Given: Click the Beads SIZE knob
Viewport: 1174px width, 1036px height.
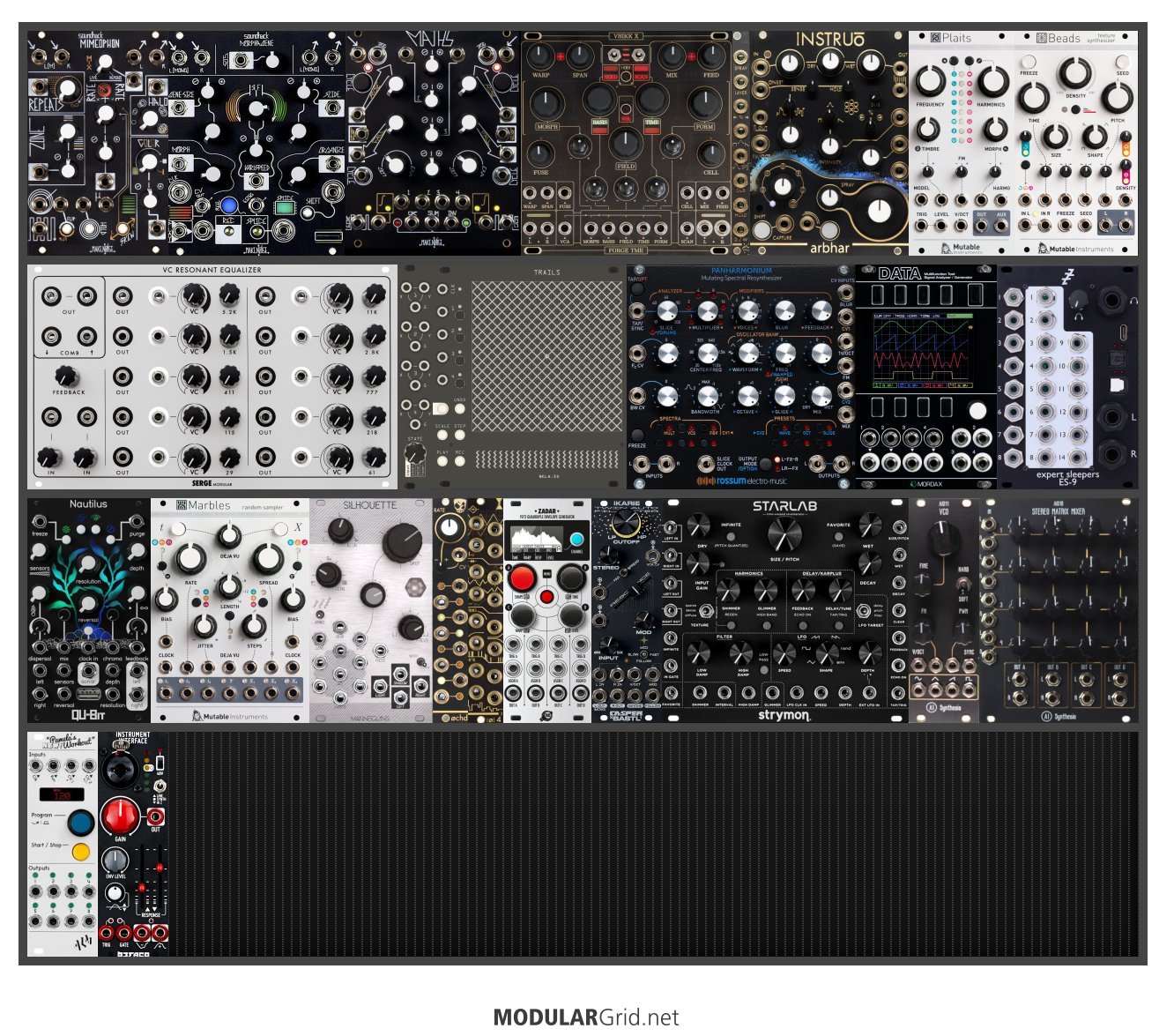Looking at the screenshot, I should coord(1056,137).
